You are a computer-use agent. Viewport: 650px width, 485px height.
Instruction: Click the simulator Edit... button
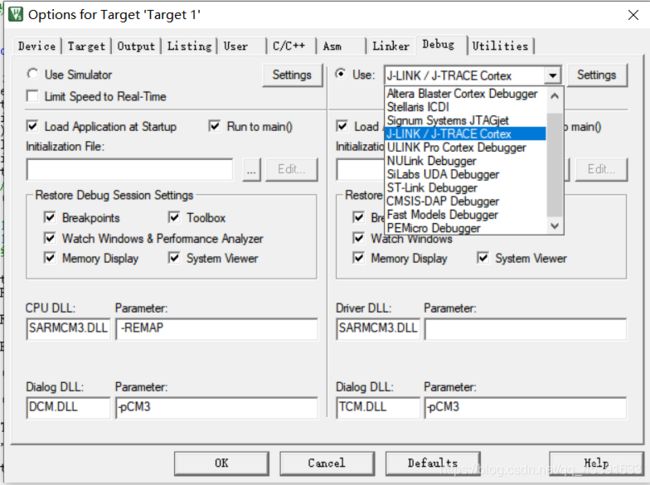pyautogui.click(x=291, y=170)
